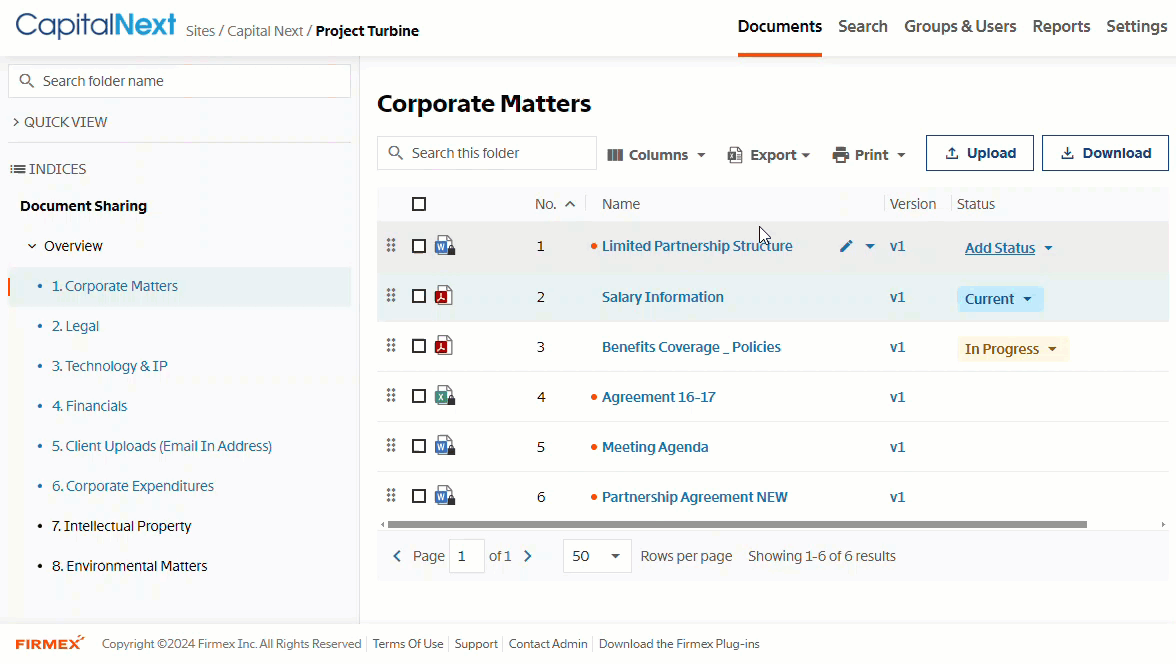Viewport: 1176px width, 664px height.
Task: Click the Search folder name field
Action: pos(179,81)
